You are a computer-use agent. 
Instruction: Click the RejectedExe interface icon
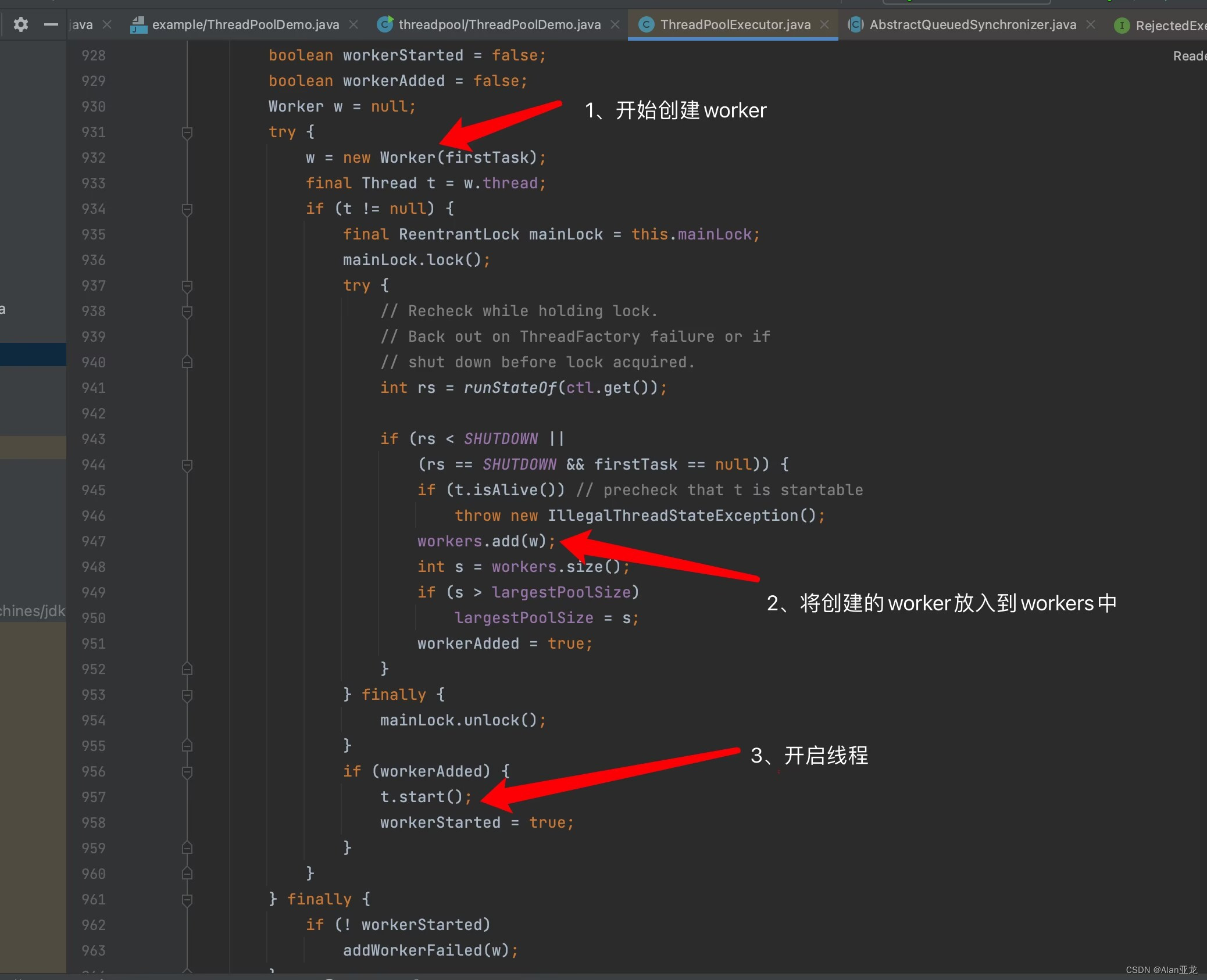(x=1122, y=26)
